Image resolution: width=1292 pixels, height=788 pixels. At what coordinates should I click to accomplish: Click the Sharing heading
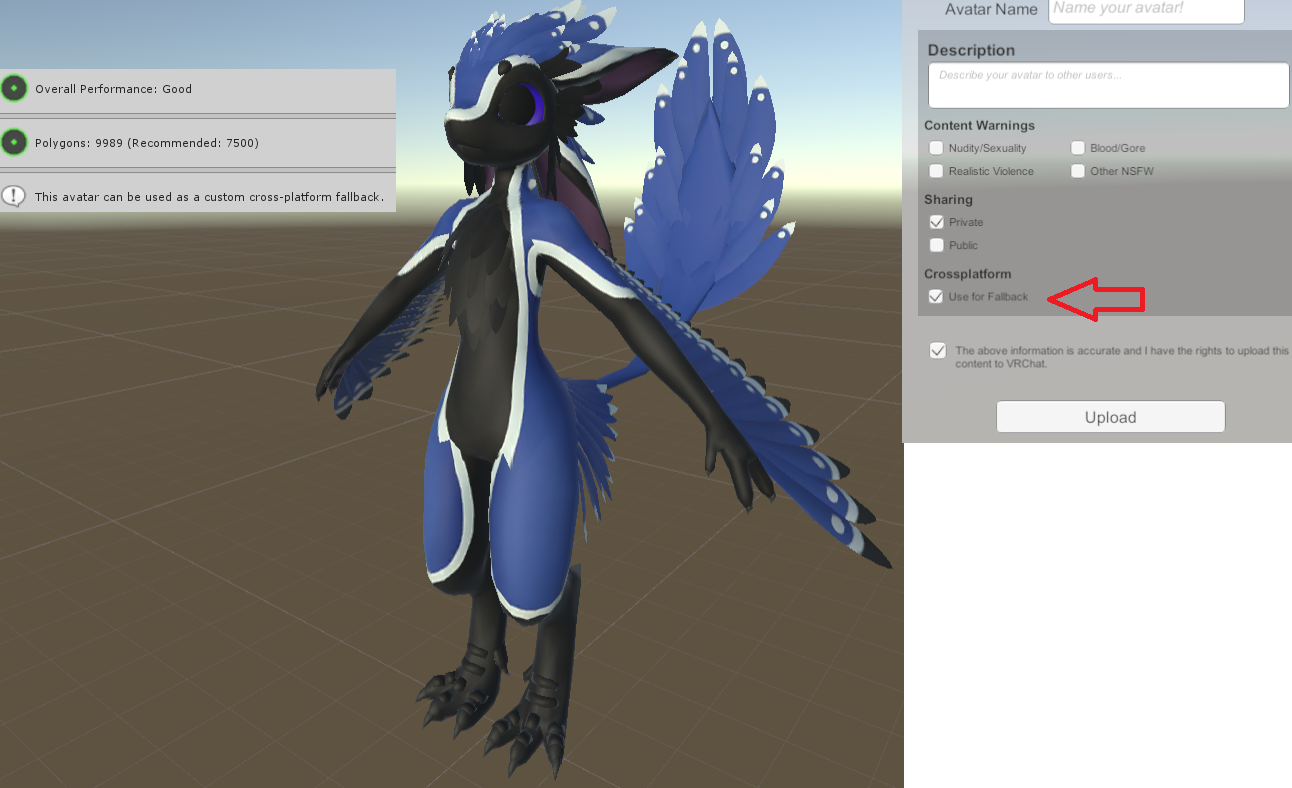click(x=948, y=199)
